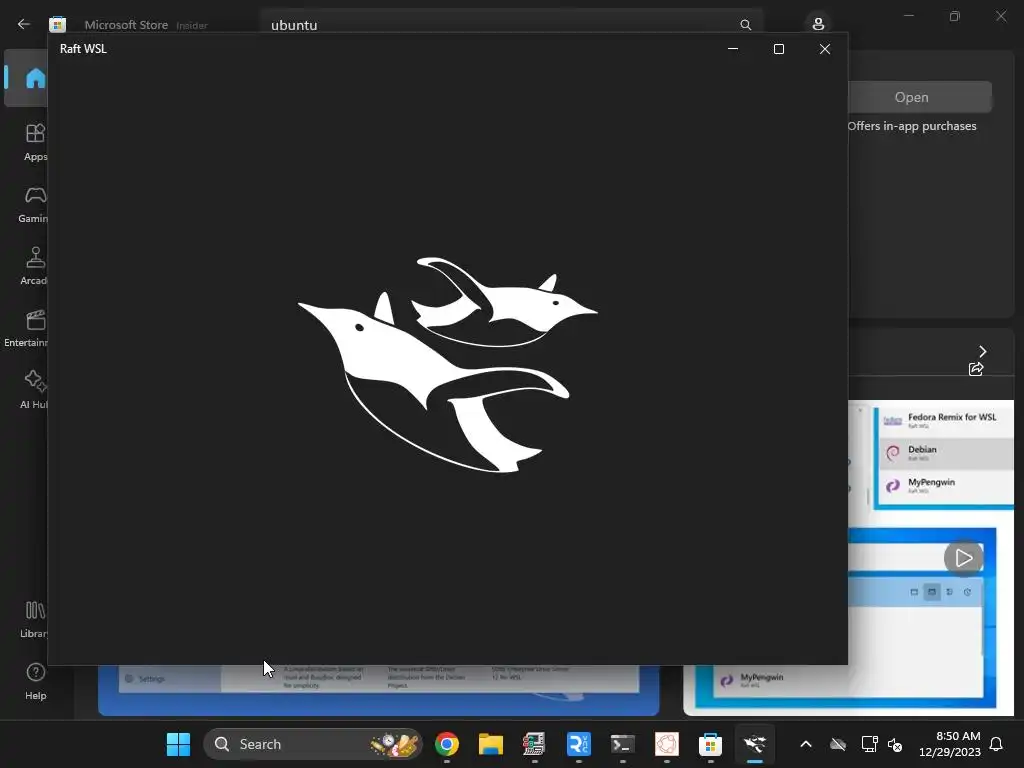Open Apps section in Store sidebar

coord(35,142)
